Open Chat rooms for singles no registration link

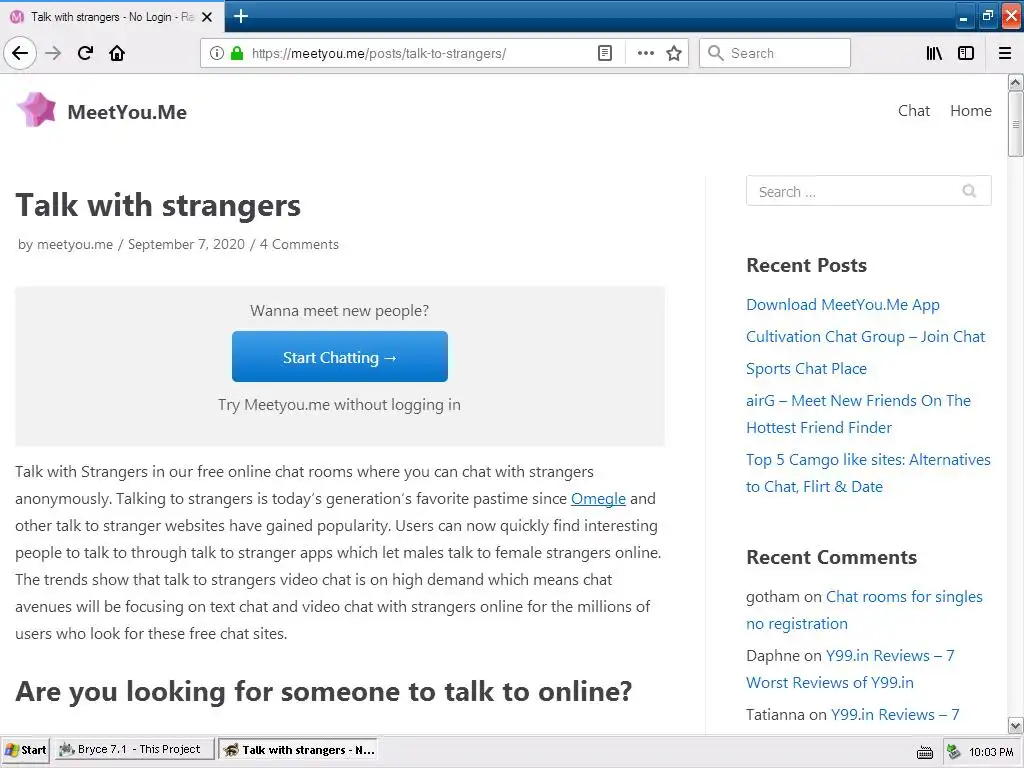tap(864, 610)
